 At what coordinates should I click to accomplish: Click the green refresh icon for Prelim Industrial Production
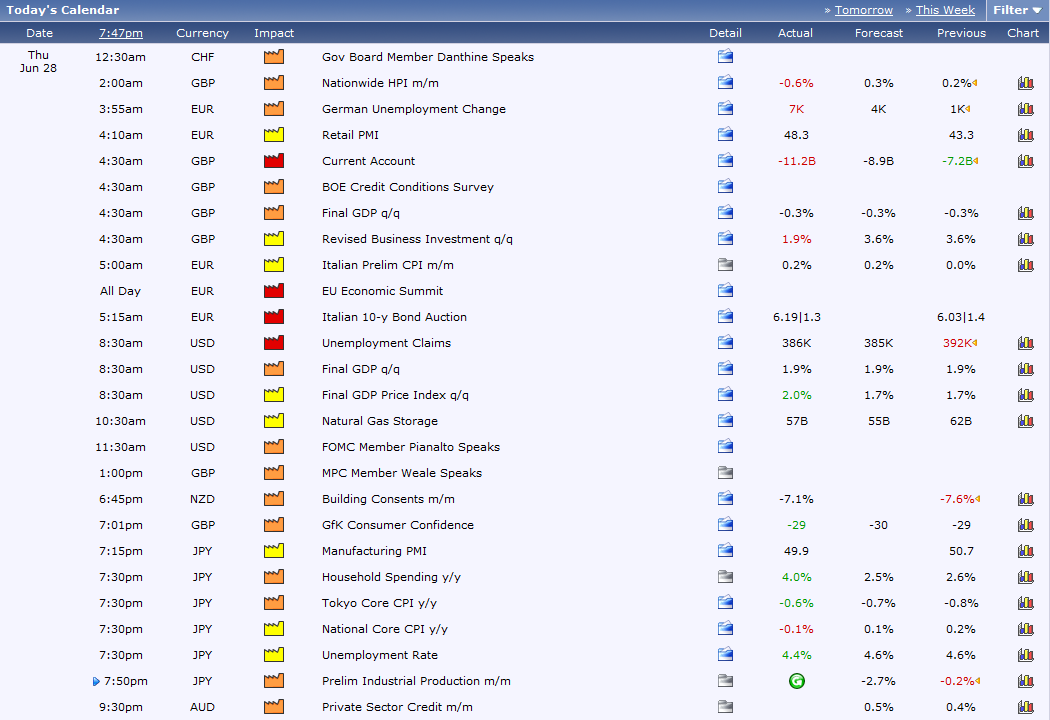[796, 681]
